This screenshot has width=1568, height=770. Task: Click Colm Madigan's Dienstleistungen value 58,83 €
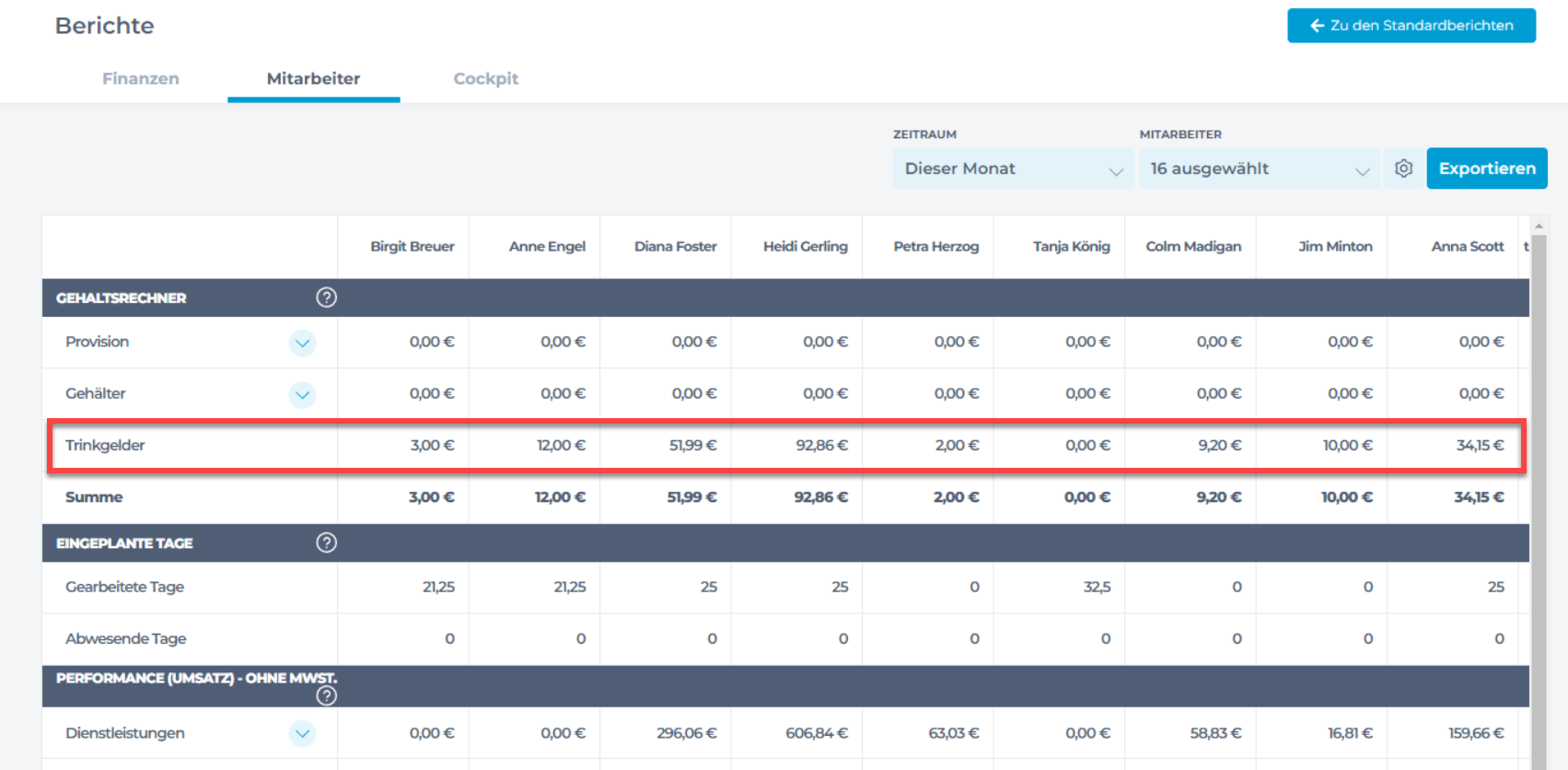point(1215,733)
